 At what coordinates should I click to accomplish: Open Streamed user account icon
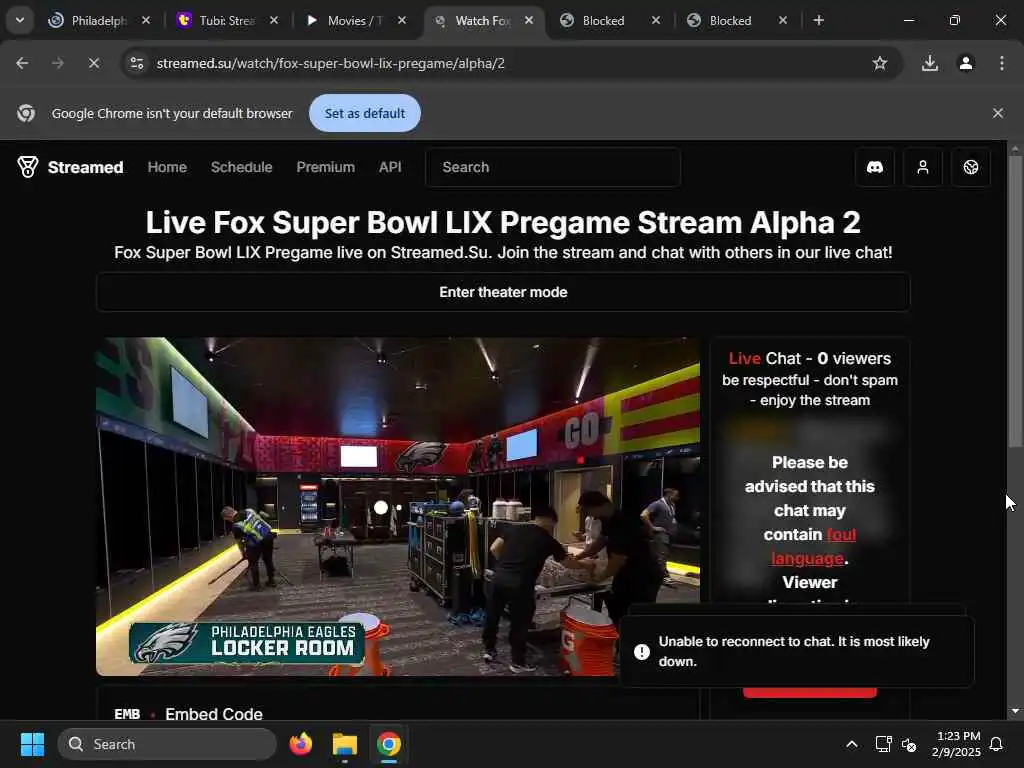pos(923,167)
